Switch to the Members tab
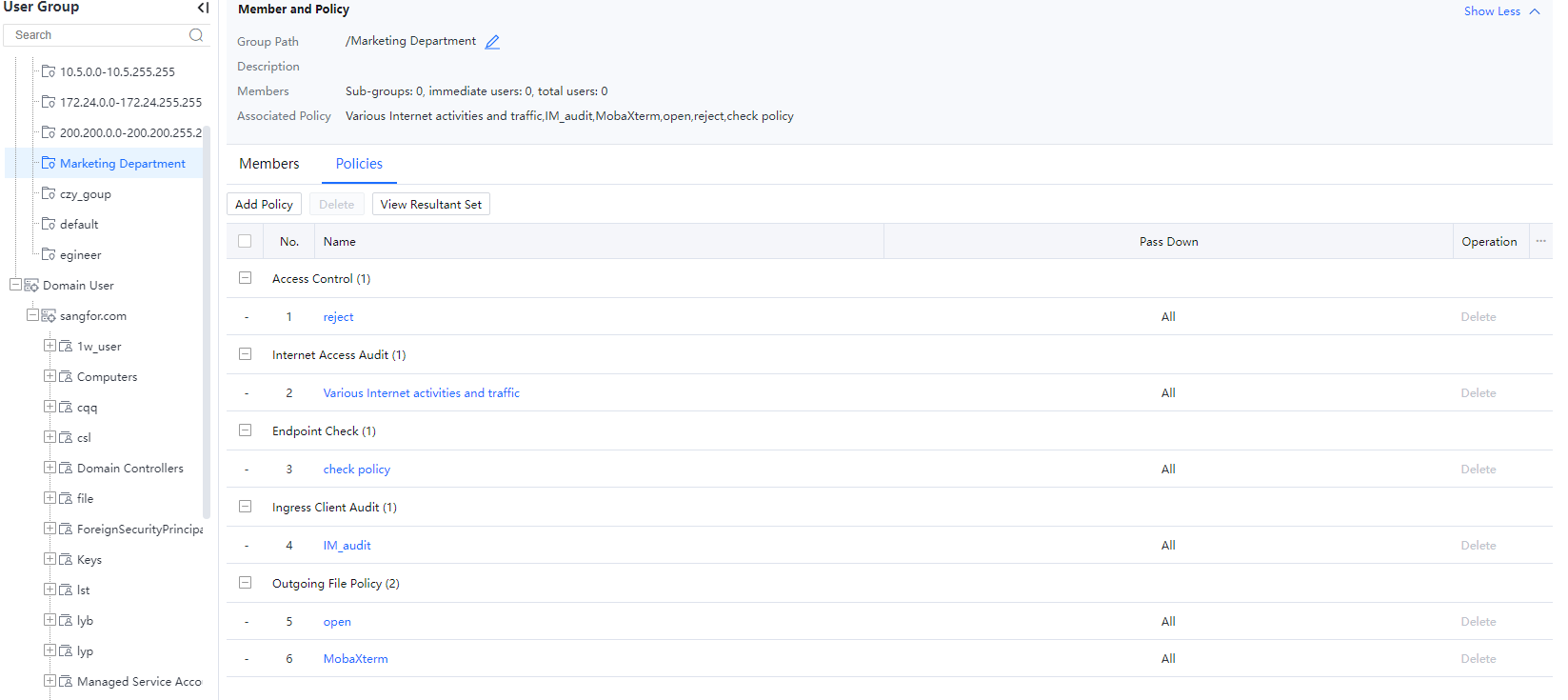1568x700 pixels. click(x=268, y=164)
